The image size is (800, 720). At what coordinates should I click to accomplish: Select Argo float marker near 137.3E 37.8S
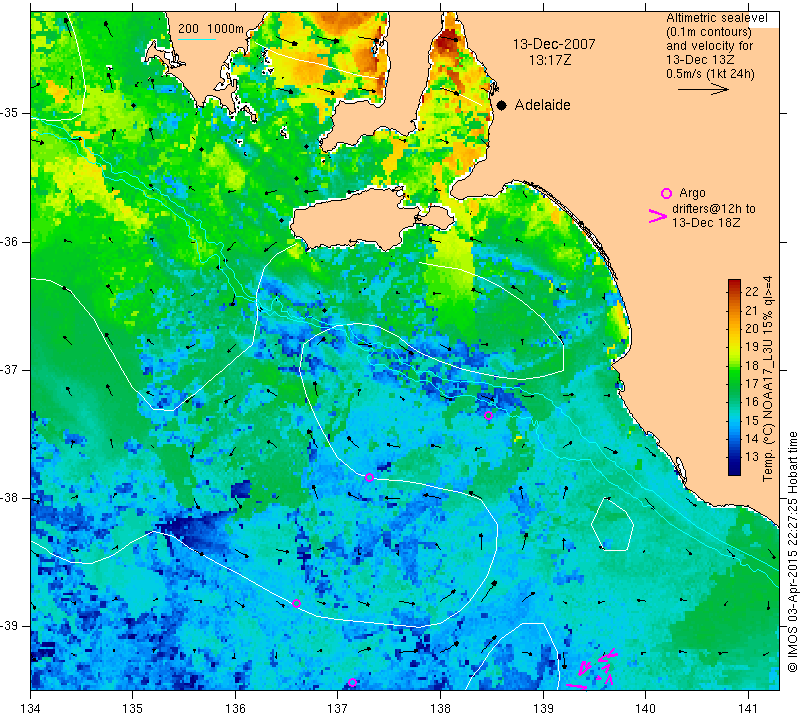(x=369, y=478)
